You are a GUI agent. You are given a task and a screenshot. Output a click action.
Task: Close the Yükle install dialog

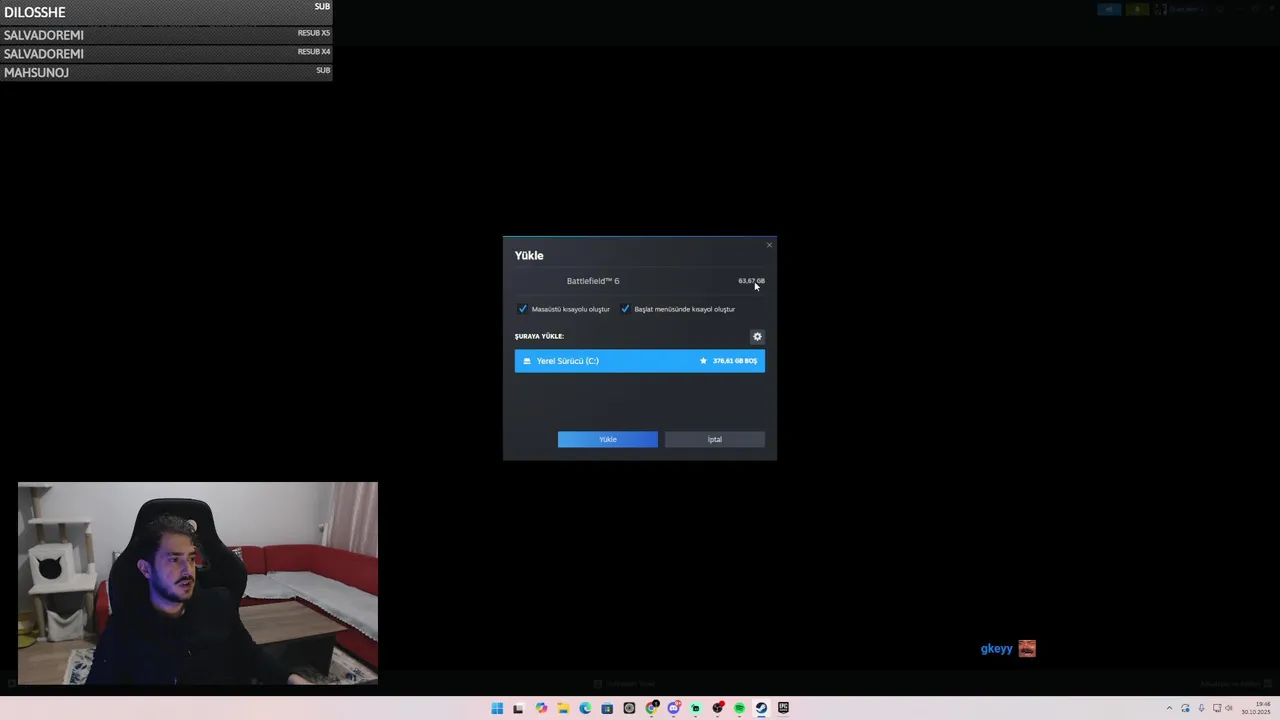coord(769,245)
